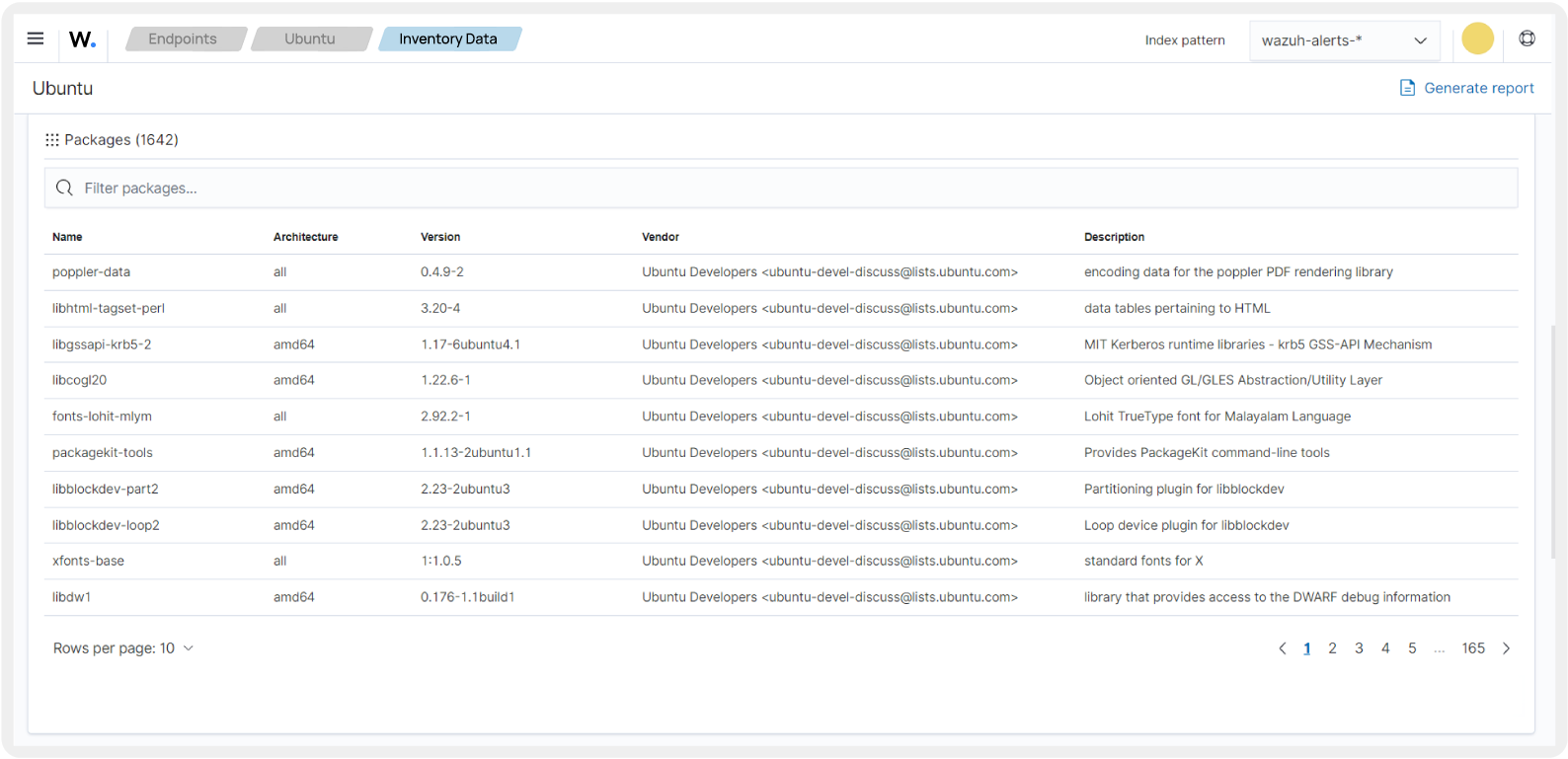Go to page 3

[1359, 648]
